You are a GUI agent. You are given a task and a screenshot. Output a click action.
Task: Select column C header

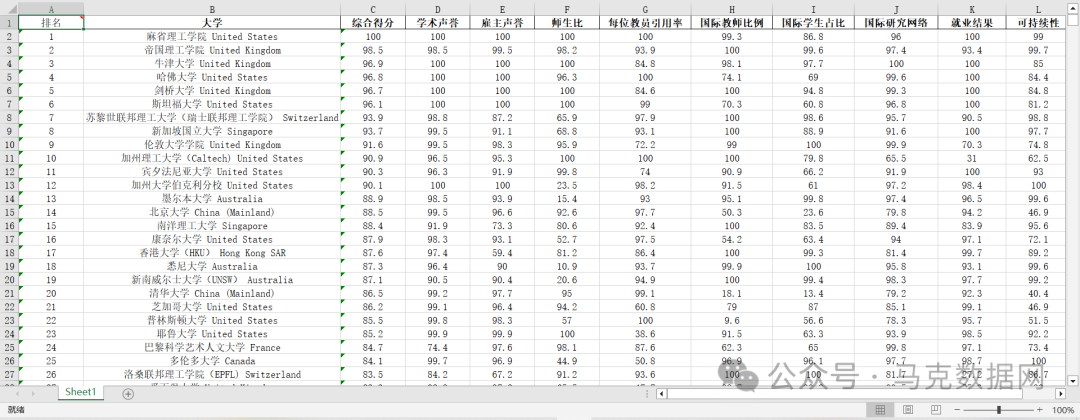point(373,9)
